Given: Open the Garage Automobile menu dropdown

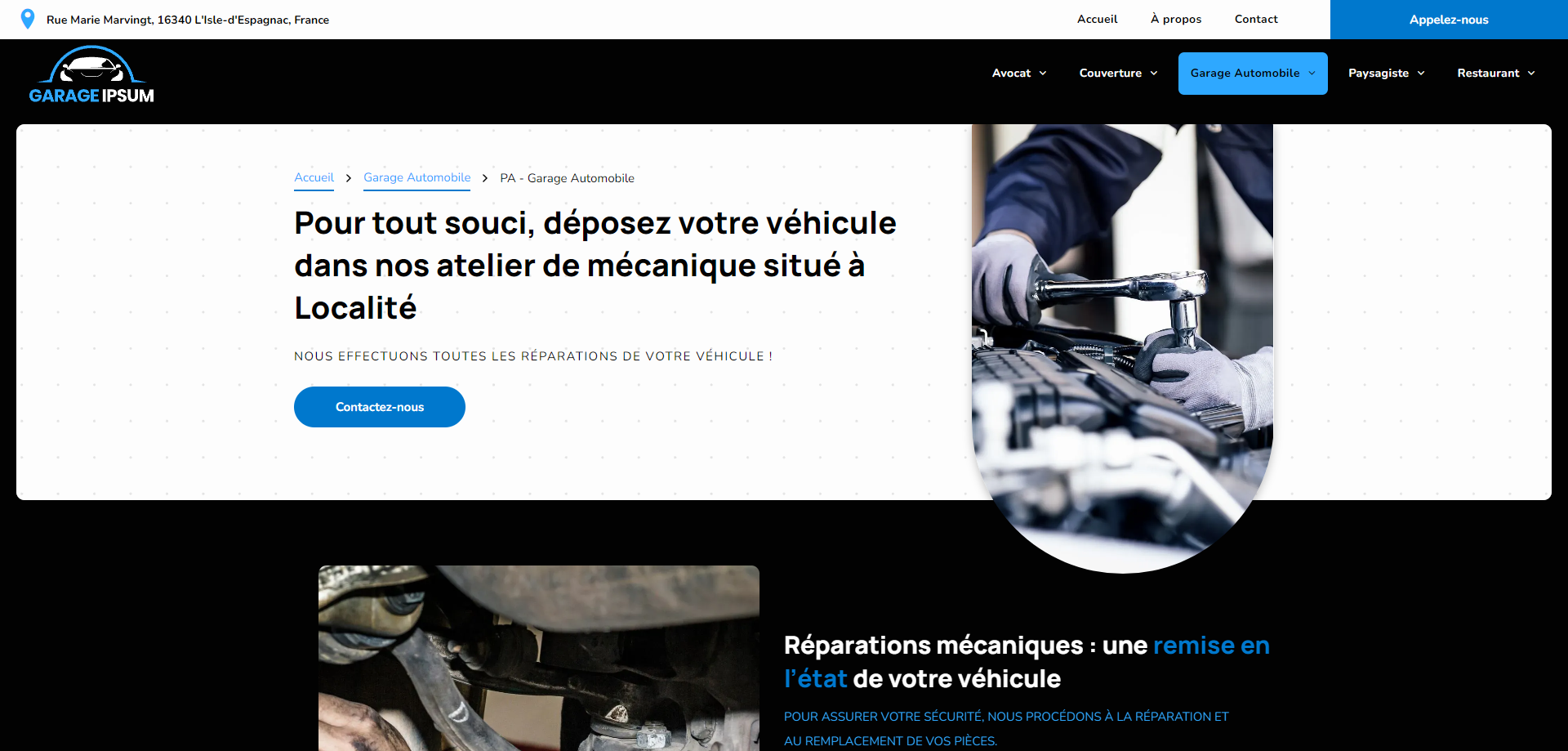Looking at the screenshot, I should pos(1253,74).
